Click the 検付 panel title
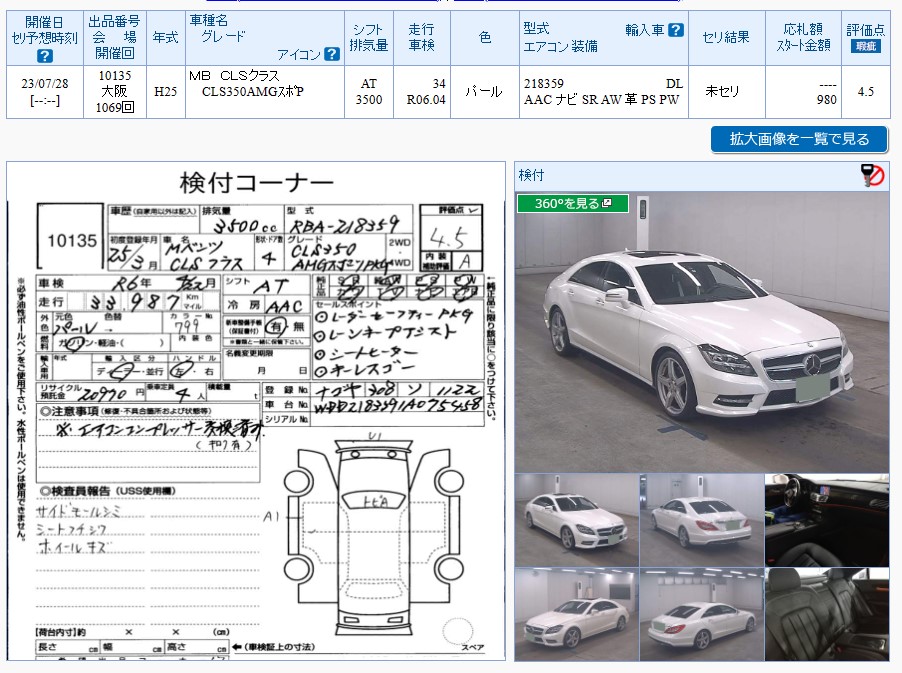 click(x=531, y=175)
